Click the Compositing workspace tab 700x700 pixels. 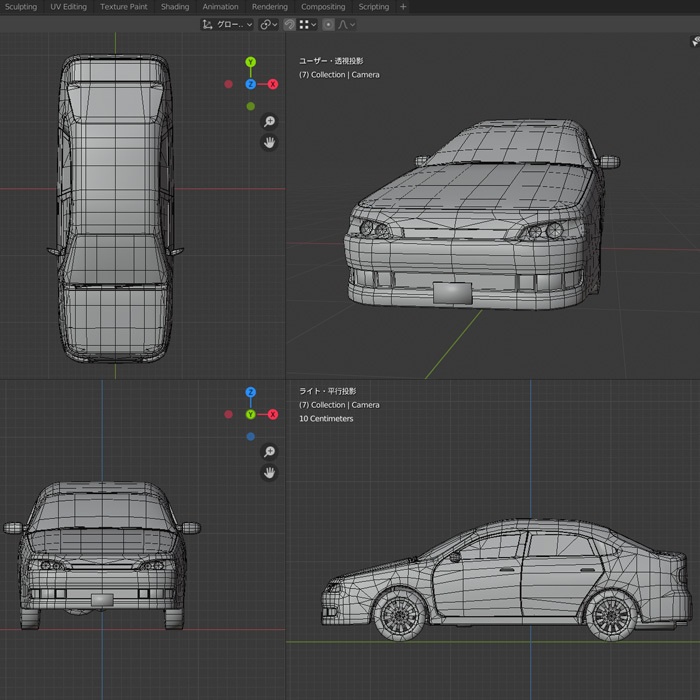323,7
